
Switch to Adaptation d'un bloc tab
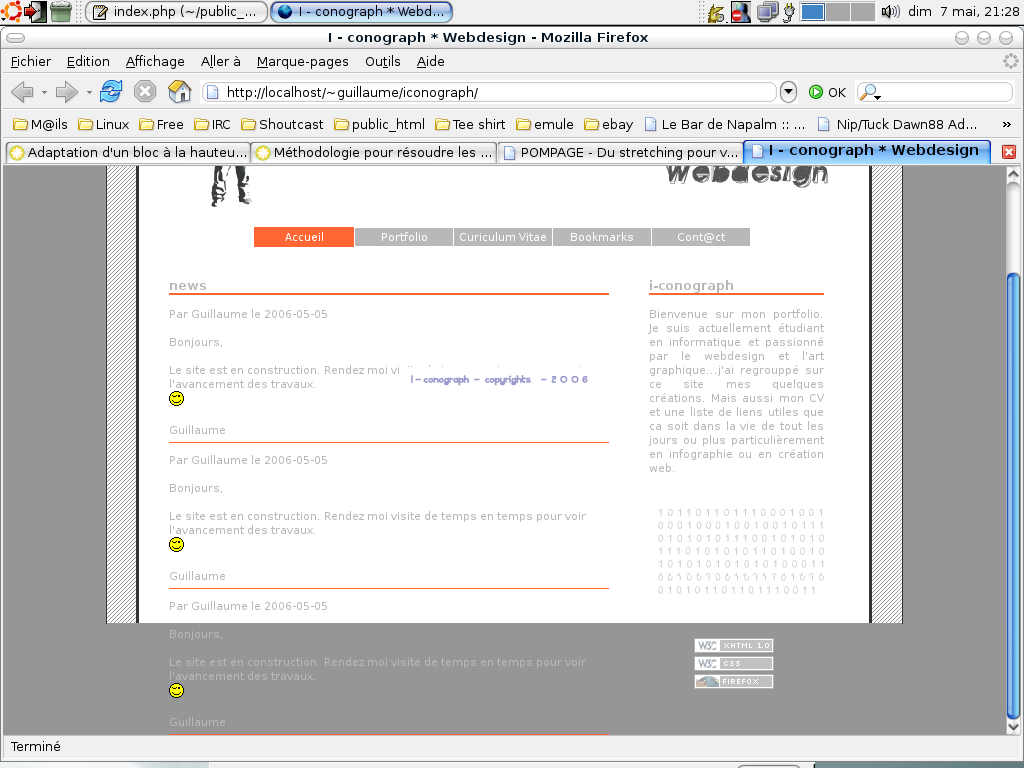point(128,152)
